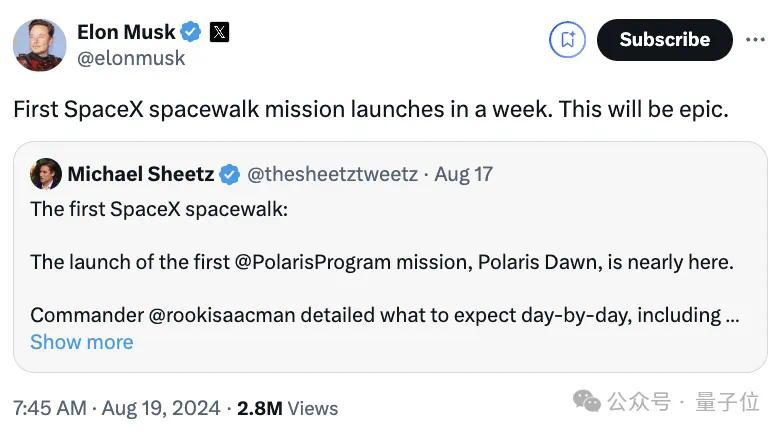This screenshot has width=784, height=432.
Task: Open the quoted tweet's spacewalk headline
Action: [159, 210]
